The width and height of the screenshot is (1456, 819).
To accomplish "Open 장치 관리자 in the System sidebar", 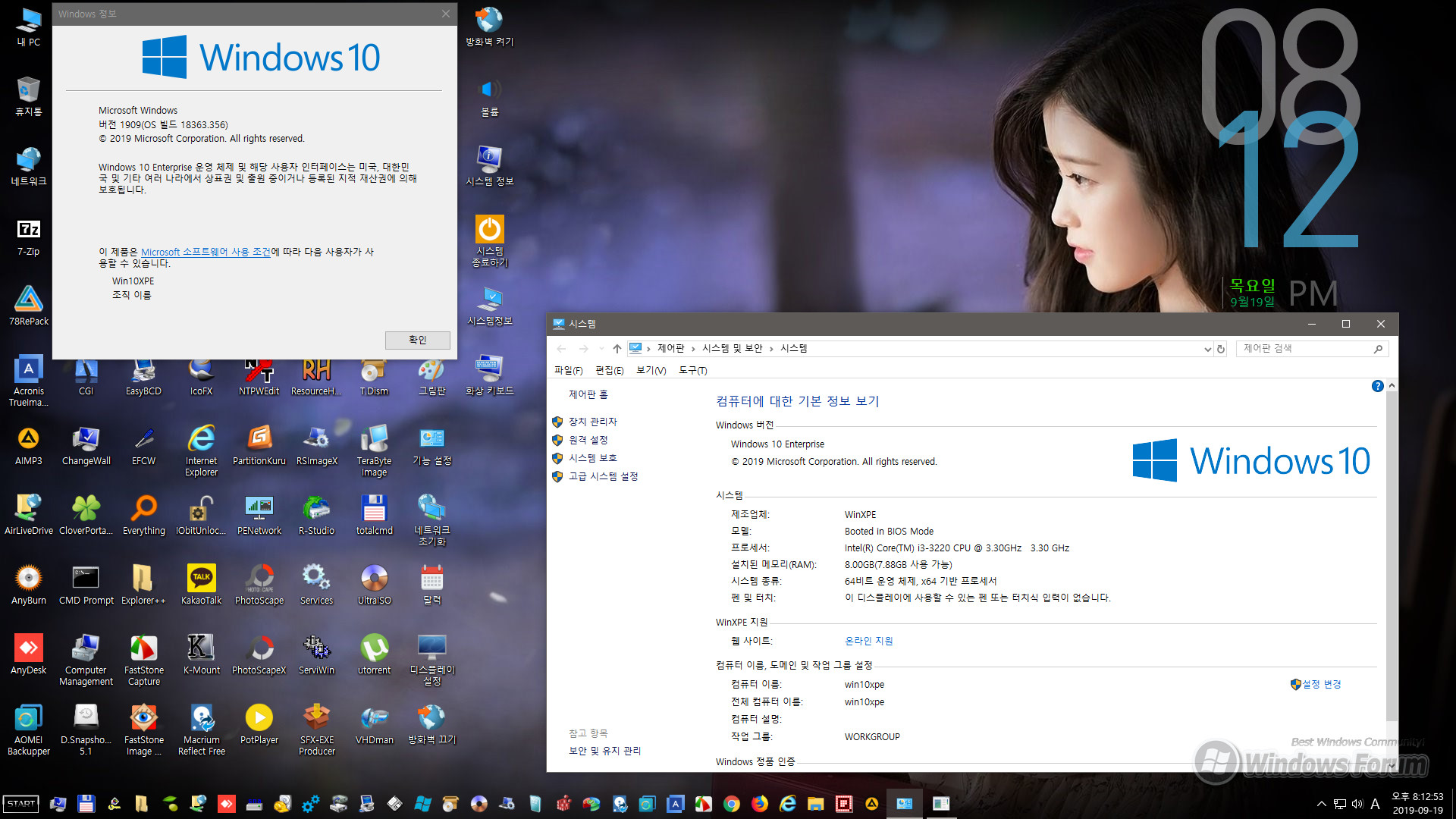I will pyautogui.click(x=592, y=422).
